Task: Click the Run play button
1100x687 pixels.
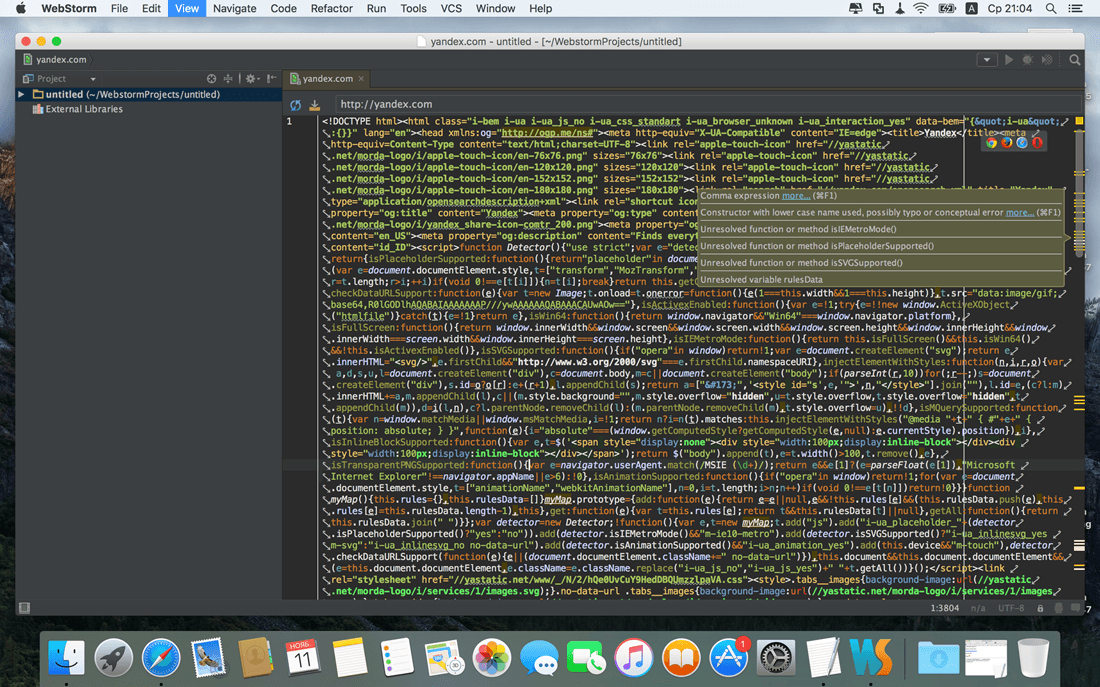Action: point(1009,60)
